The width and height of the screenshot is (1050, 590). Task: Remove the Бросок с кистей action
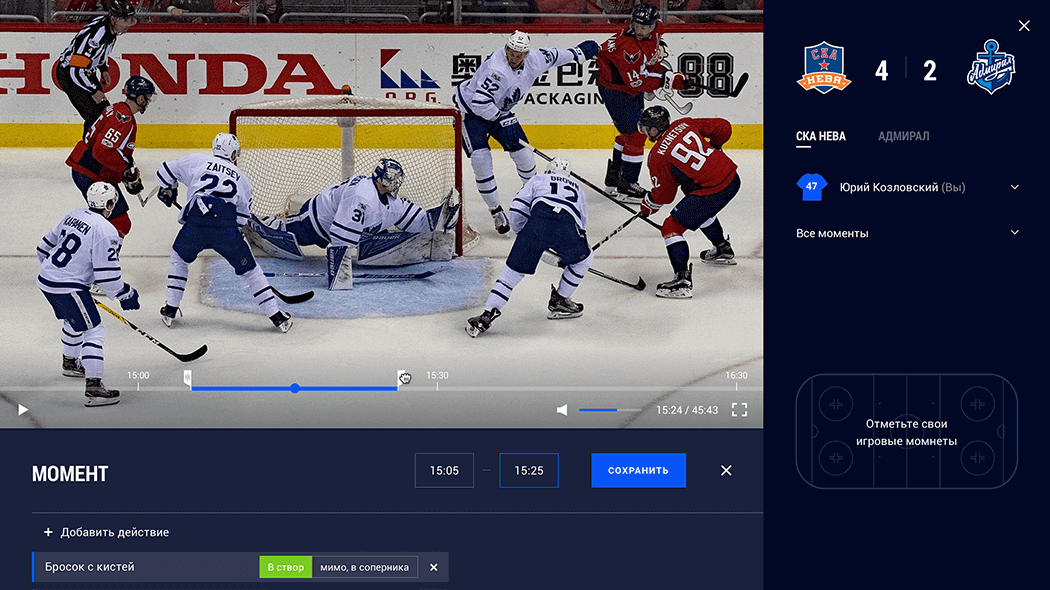coord(434,567)
